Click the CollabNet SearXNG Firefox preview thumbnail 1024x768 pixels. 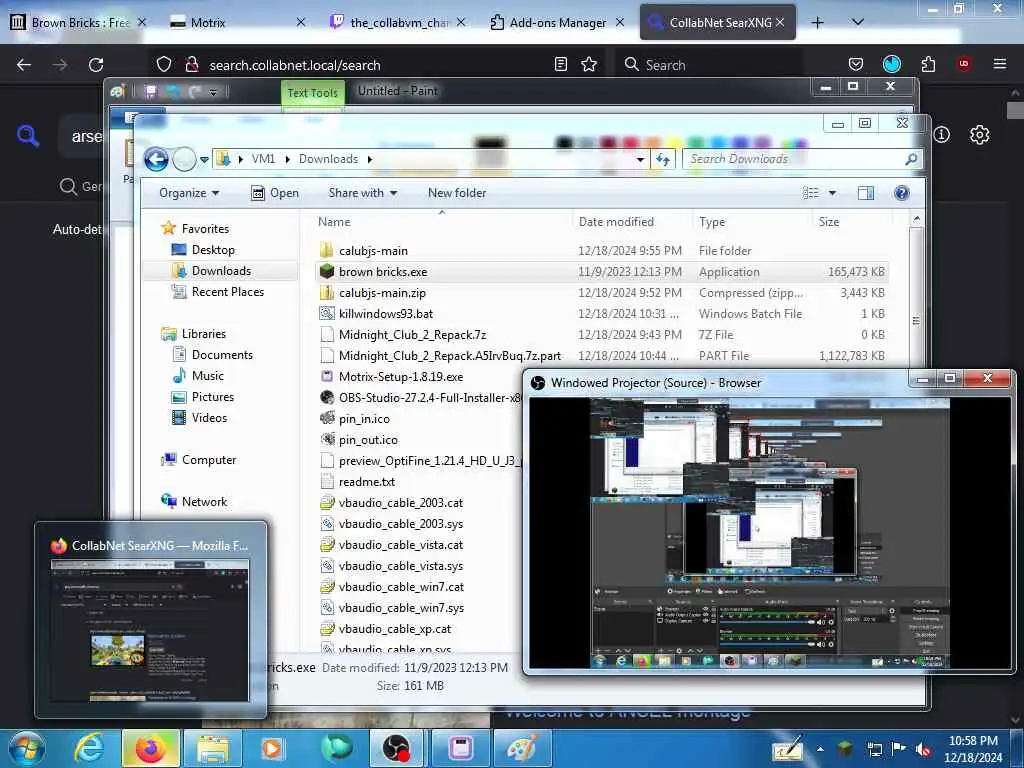[x=150, y=629]
